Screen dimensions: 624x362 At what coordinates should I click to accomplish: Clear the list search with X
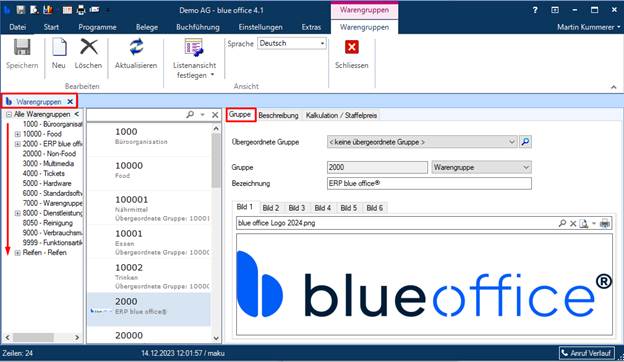point(215,115)
